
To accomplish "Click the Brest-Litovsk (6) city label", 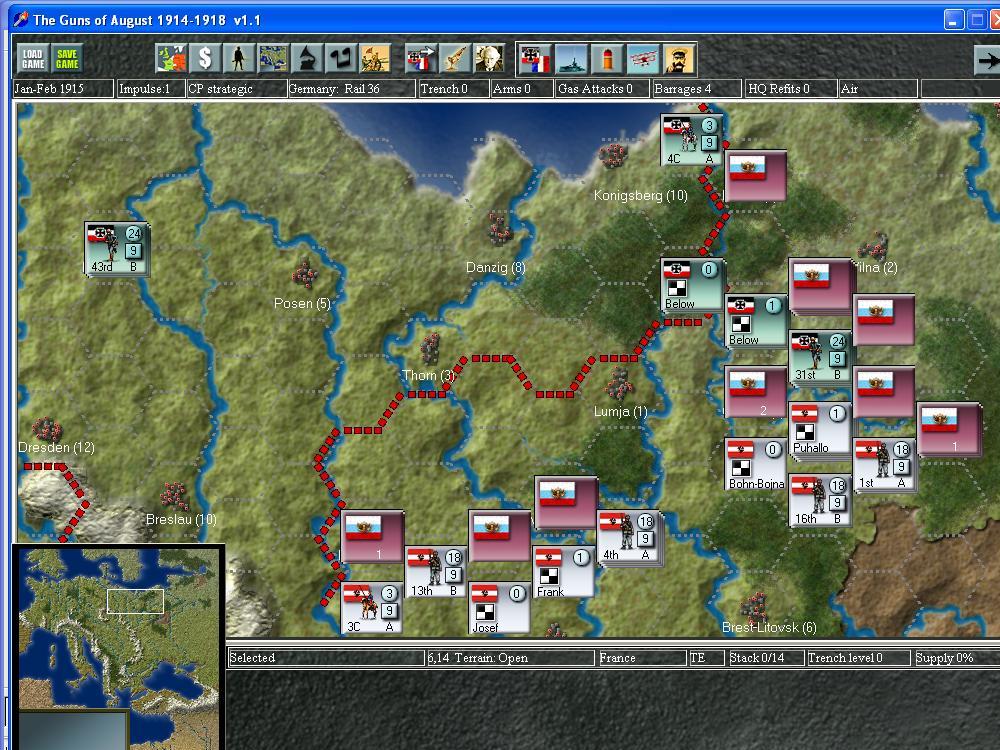I will coord(769,628).
